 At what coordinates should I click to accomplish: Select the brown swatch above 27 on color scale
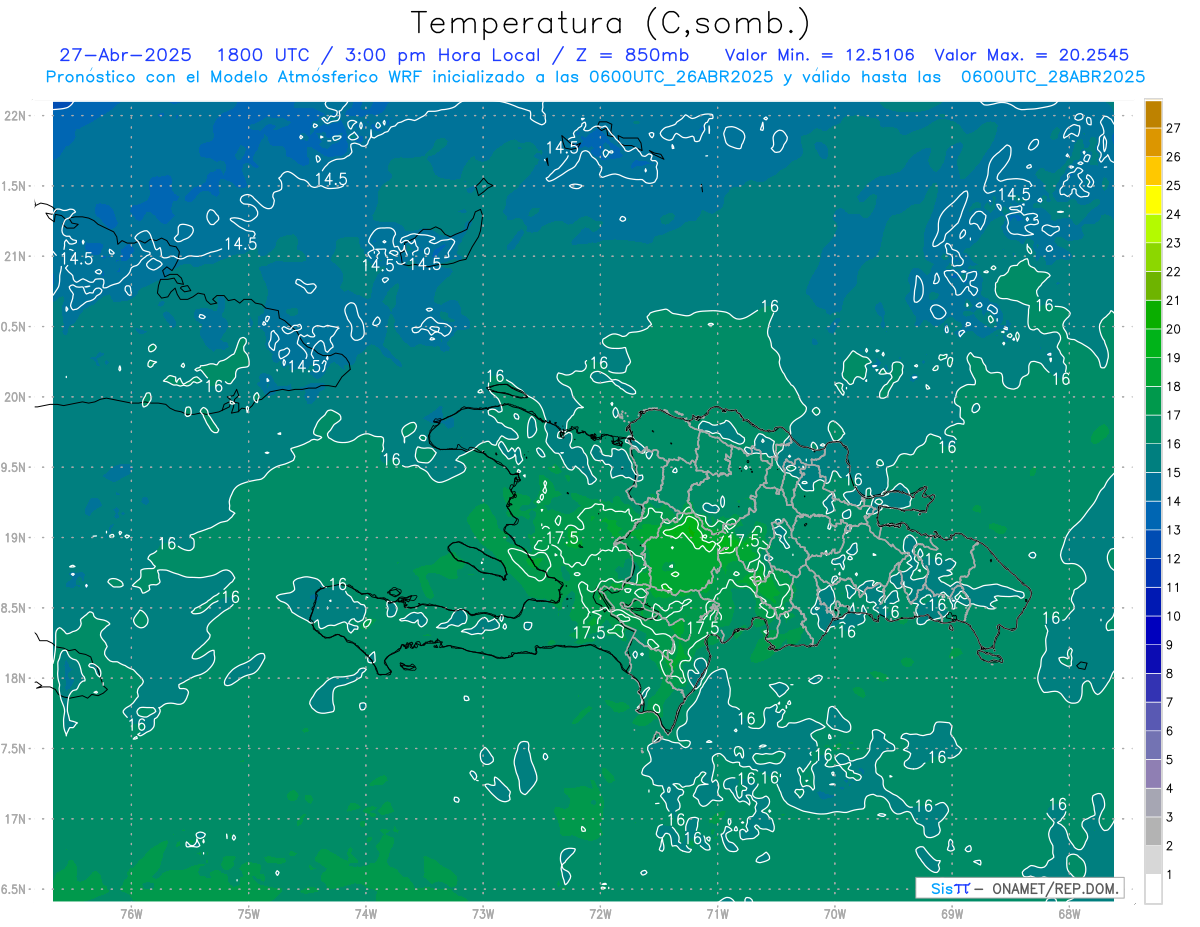(1153, 114)
